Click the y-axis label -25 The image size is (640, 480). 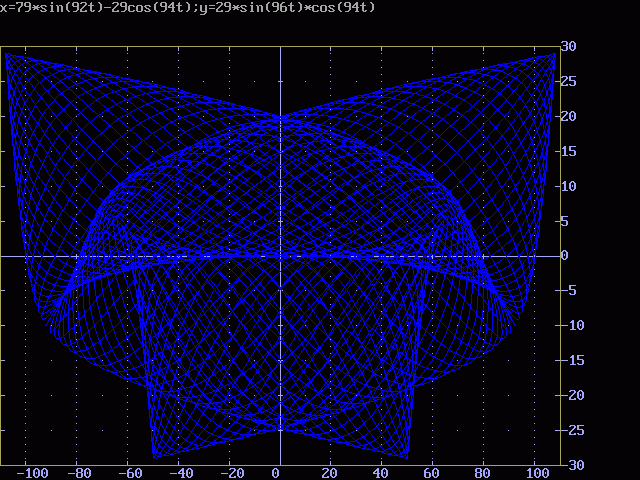(567, 431)
